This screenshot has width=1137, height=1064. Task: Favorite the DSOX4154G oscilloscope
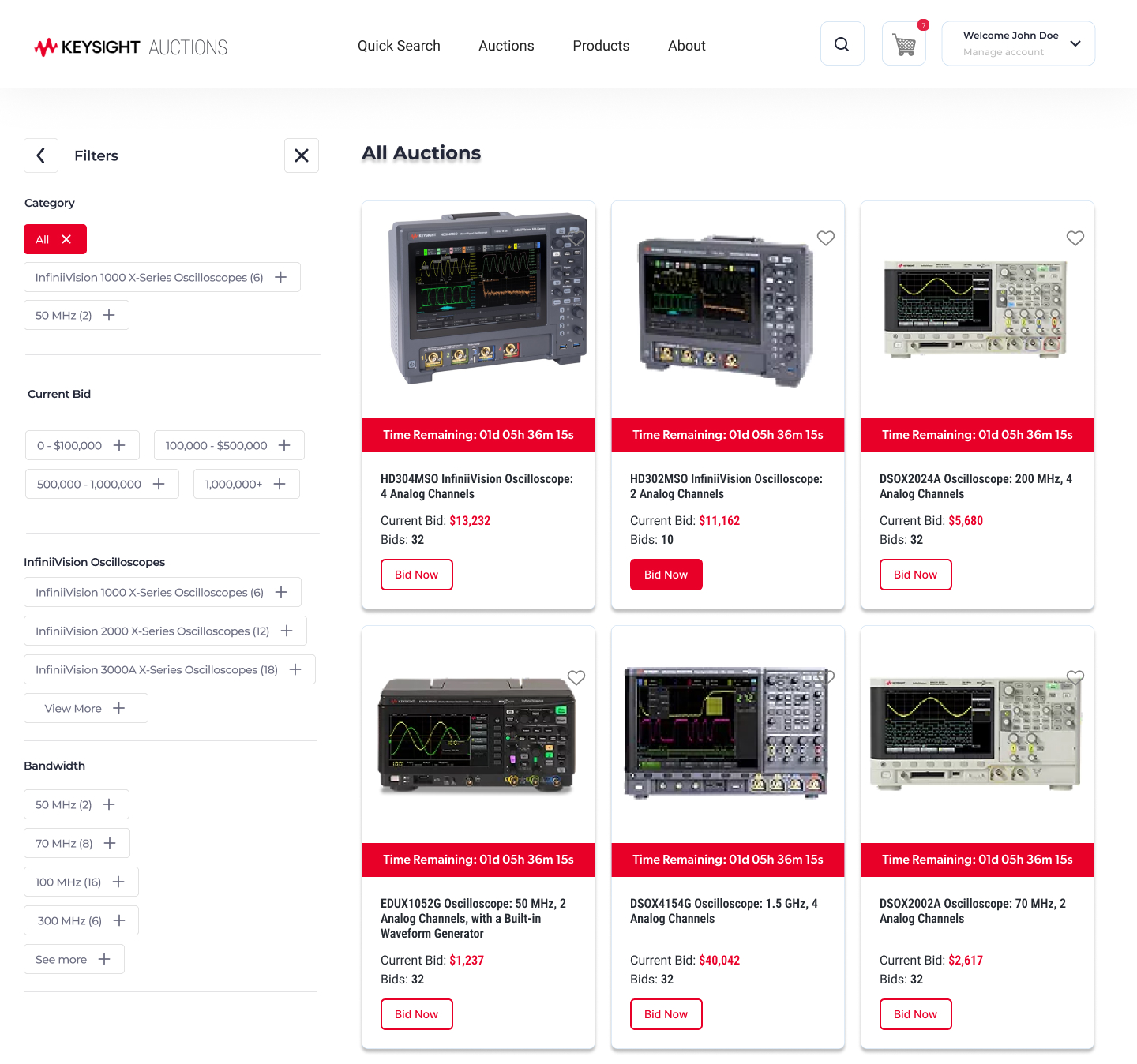(826, 677)
